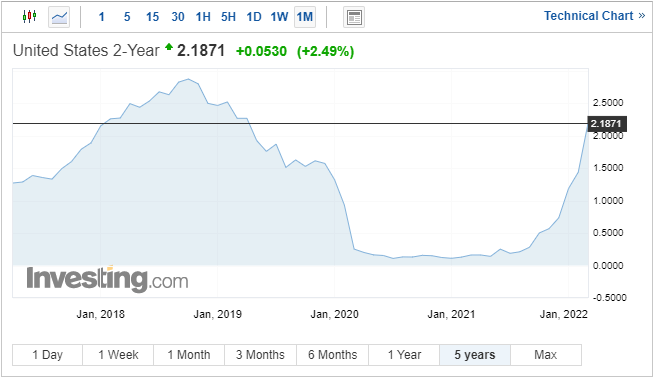Screen dimensions: 654x379
Task: Click the Jan, 2018 axis label
Action: coord(101,314)
